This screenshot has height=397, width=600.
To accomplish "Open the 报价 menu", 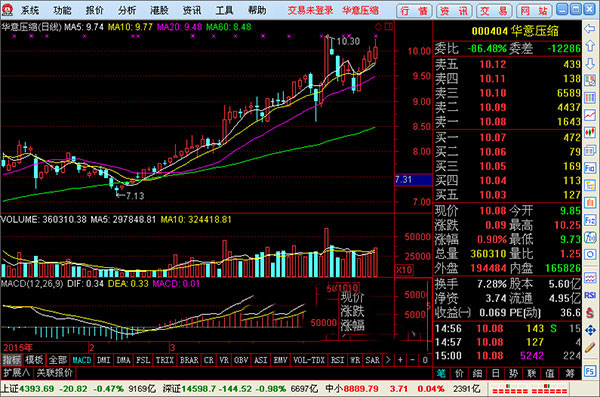I will tap(95, 10).
